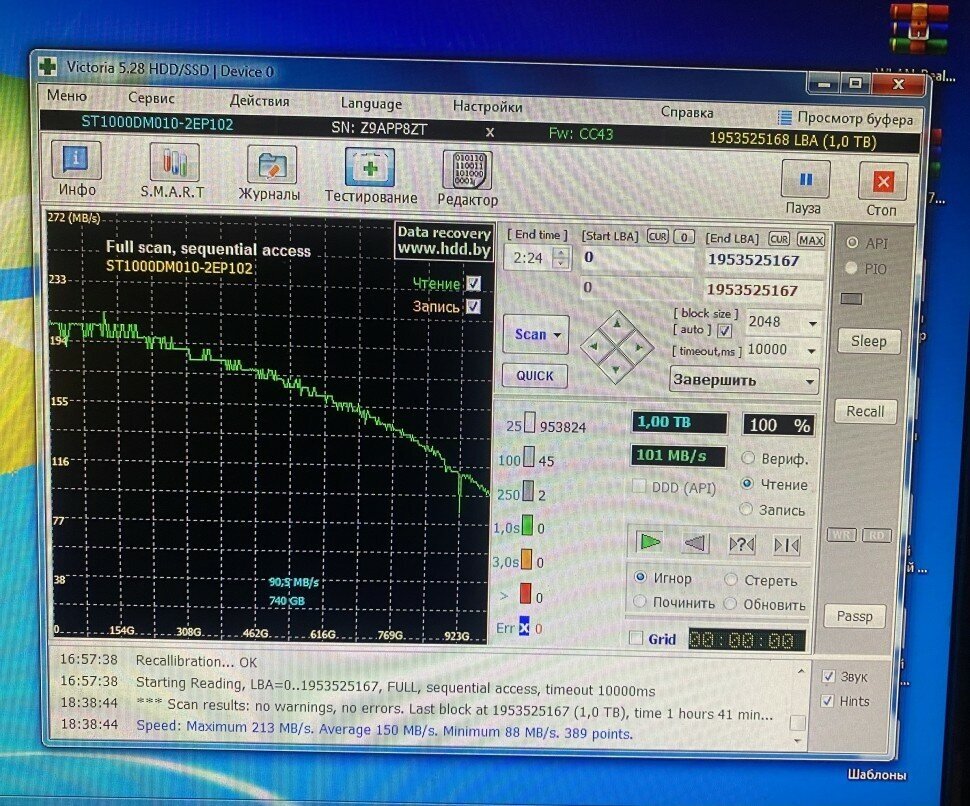Enable DDD (API) checkbox
970x806 pixels.
point(638,486)
